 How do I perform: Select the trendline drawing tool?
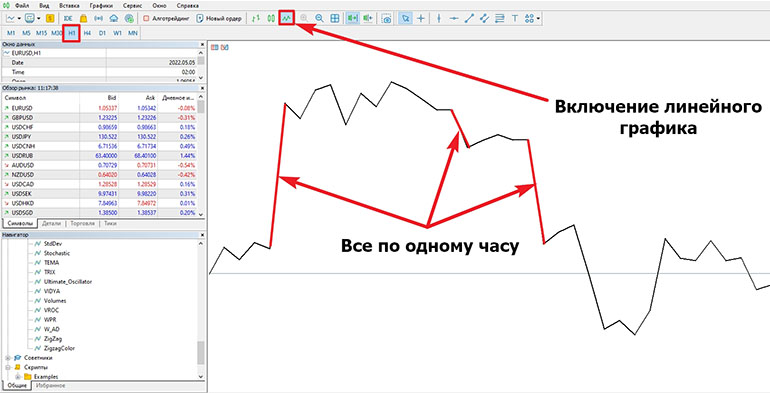(469, 18)
